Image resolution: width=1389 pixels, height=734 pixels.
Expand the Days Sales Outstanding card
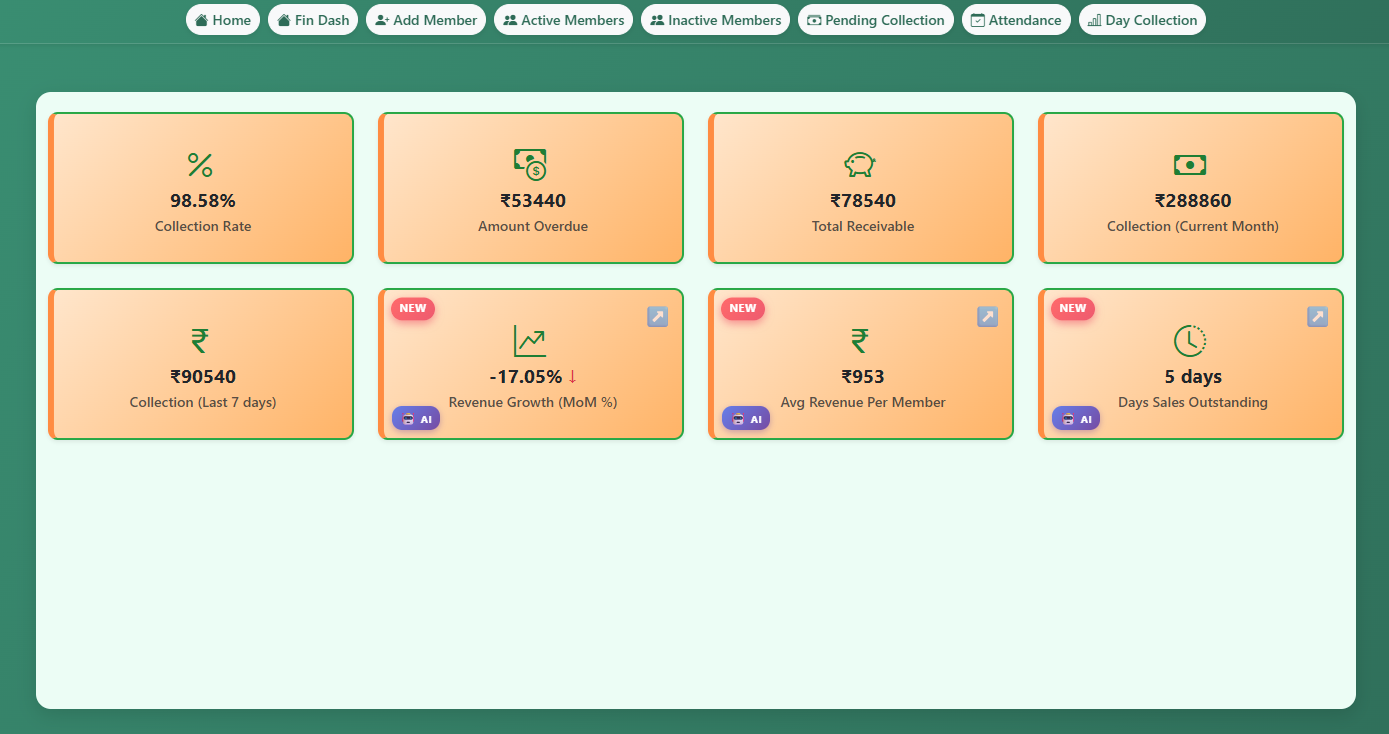pyautogui.click(x=1317, y=315)
